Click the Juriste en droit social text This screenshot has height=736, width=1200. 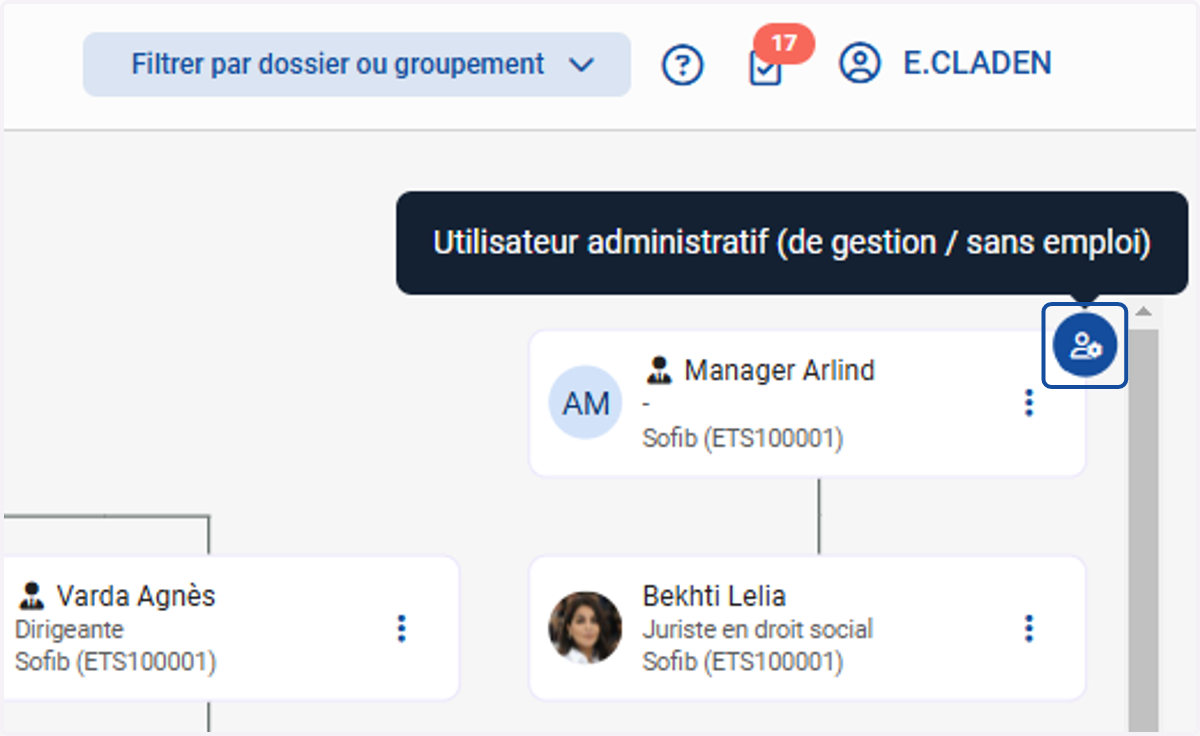pyautogui.click(x=758, y=629)
